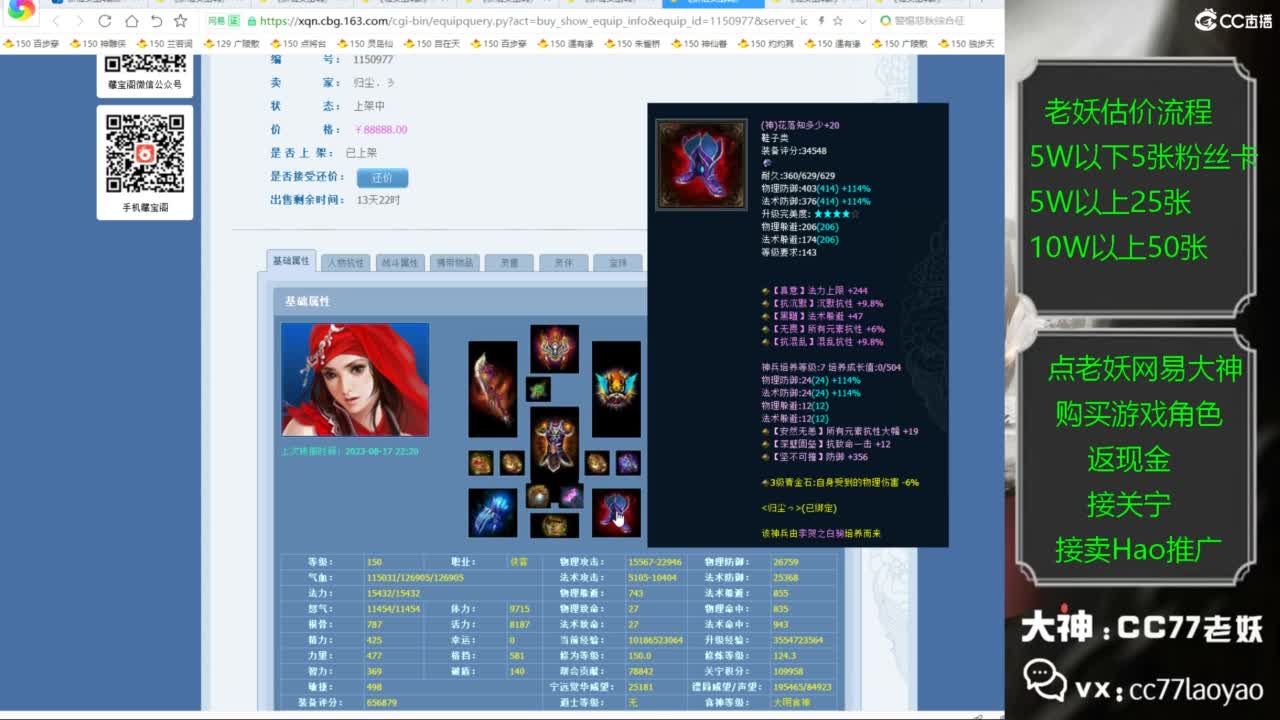
Task: Click the helmet equipment icon at top
Action: (x=554, y=349)
